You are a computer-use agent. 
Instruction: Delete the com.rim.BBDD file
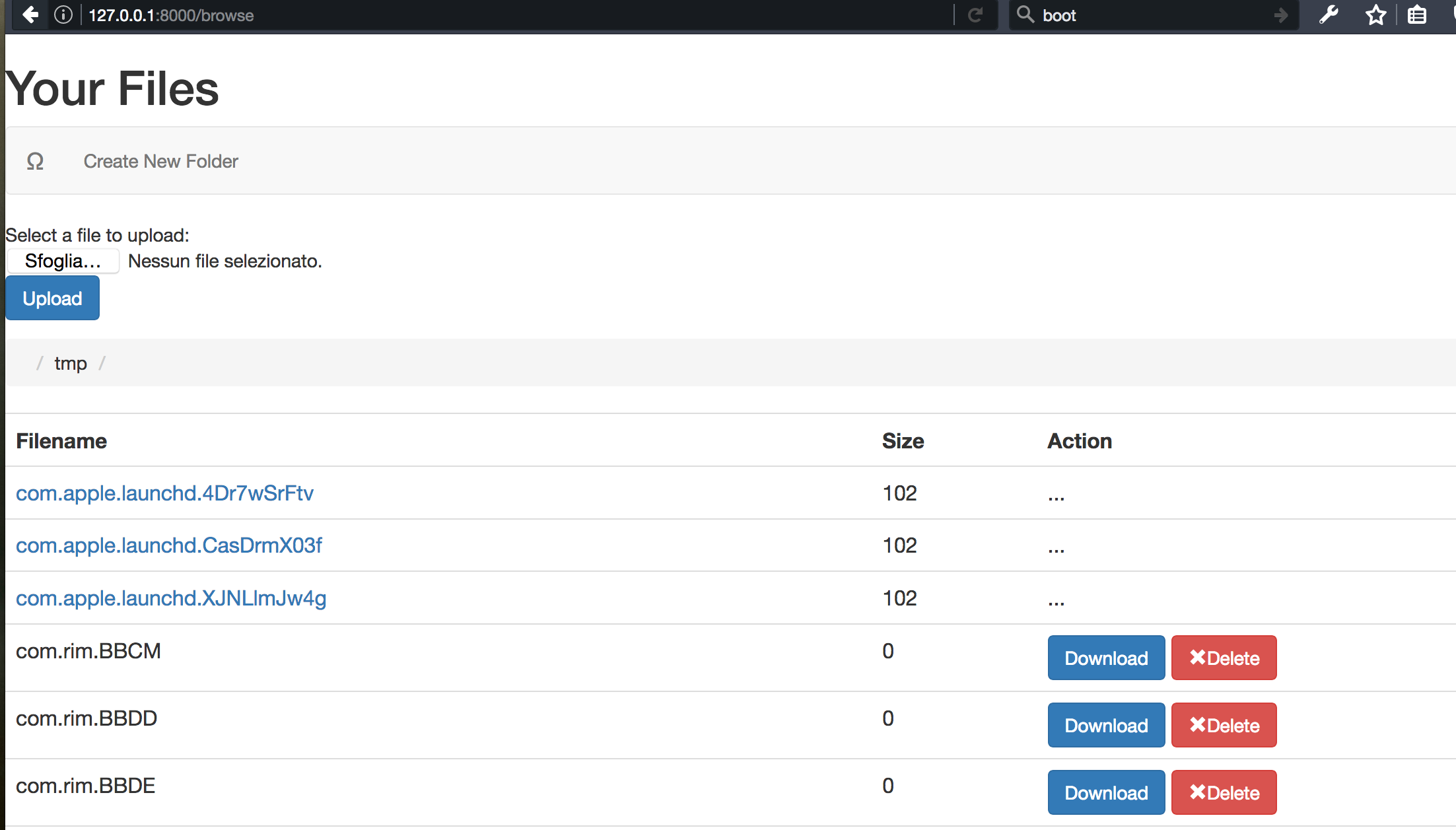pos(1224,725)
